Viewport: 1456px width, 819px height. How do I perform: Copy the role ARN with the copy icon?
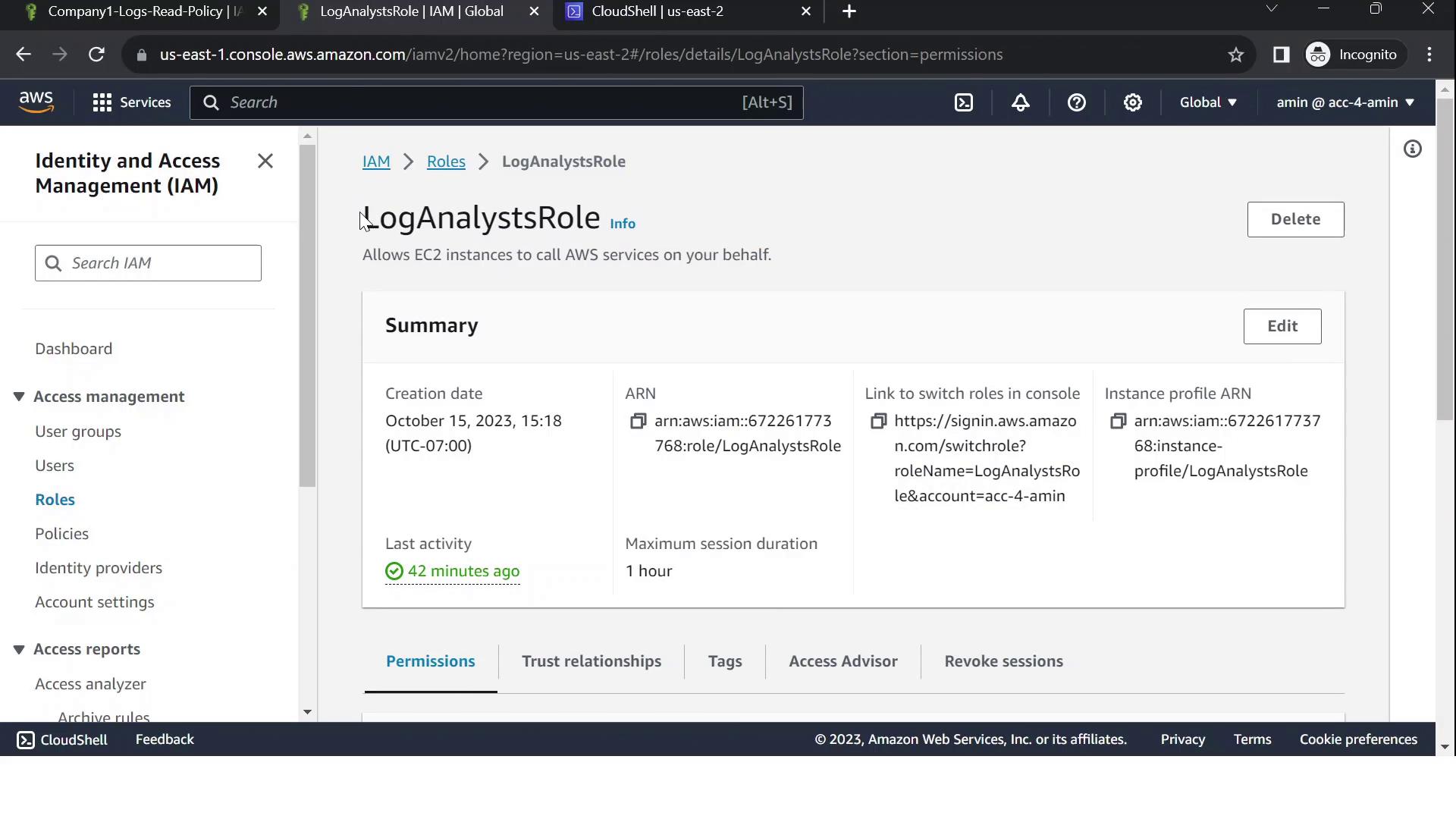tap(638, 422)
